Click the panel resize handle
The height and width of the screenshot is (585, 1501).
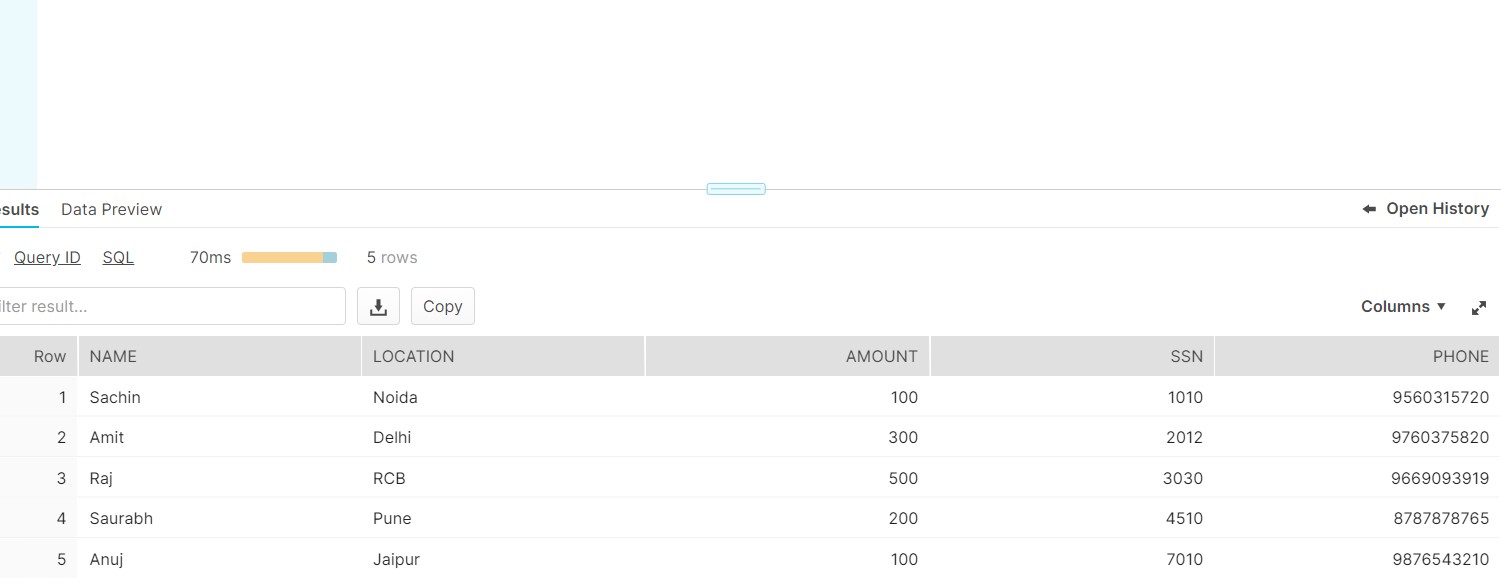tap(736, 188)
